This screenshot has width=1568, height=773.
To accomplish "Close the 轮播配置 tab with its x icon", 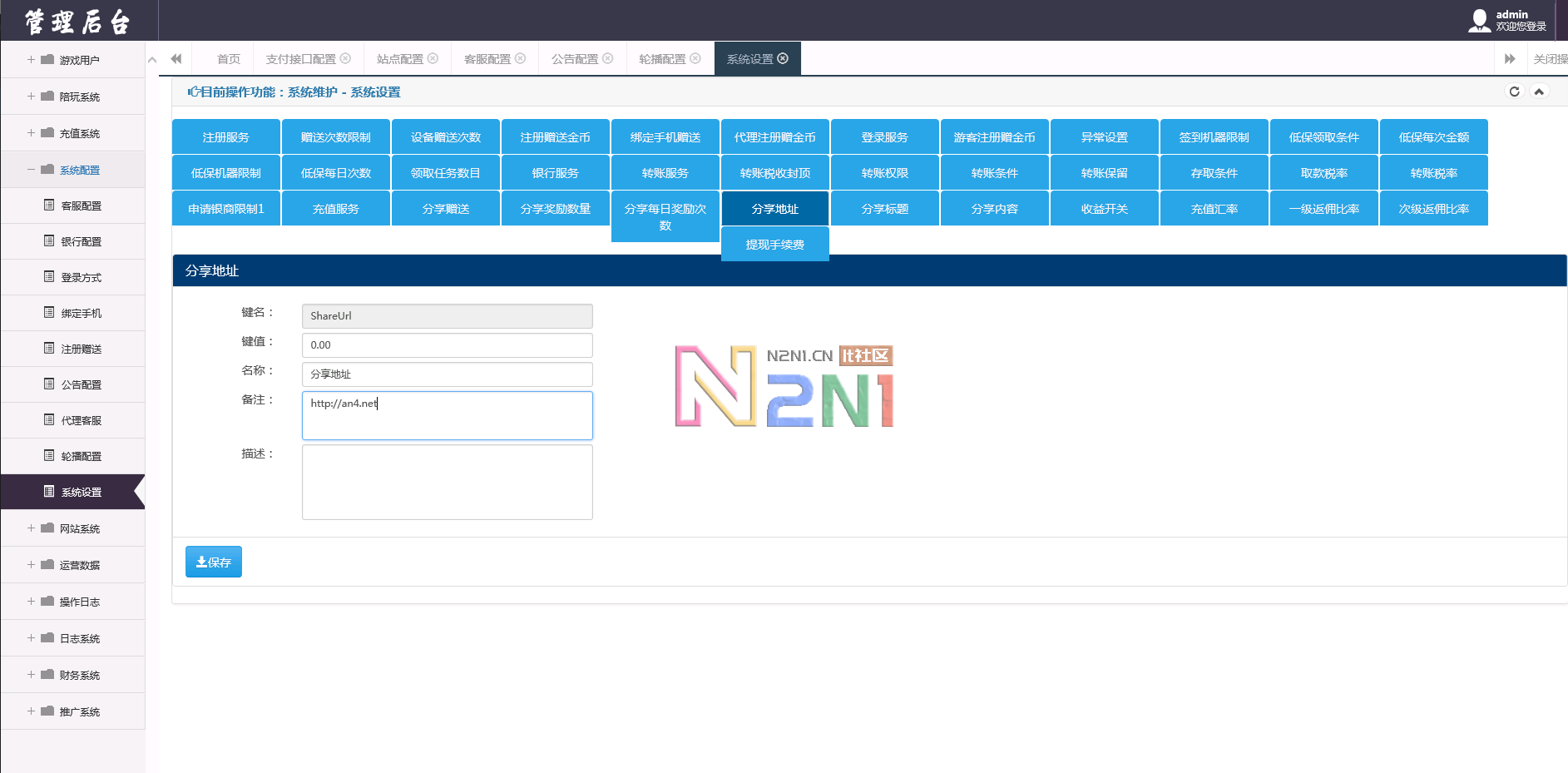I will click(695, 58).
